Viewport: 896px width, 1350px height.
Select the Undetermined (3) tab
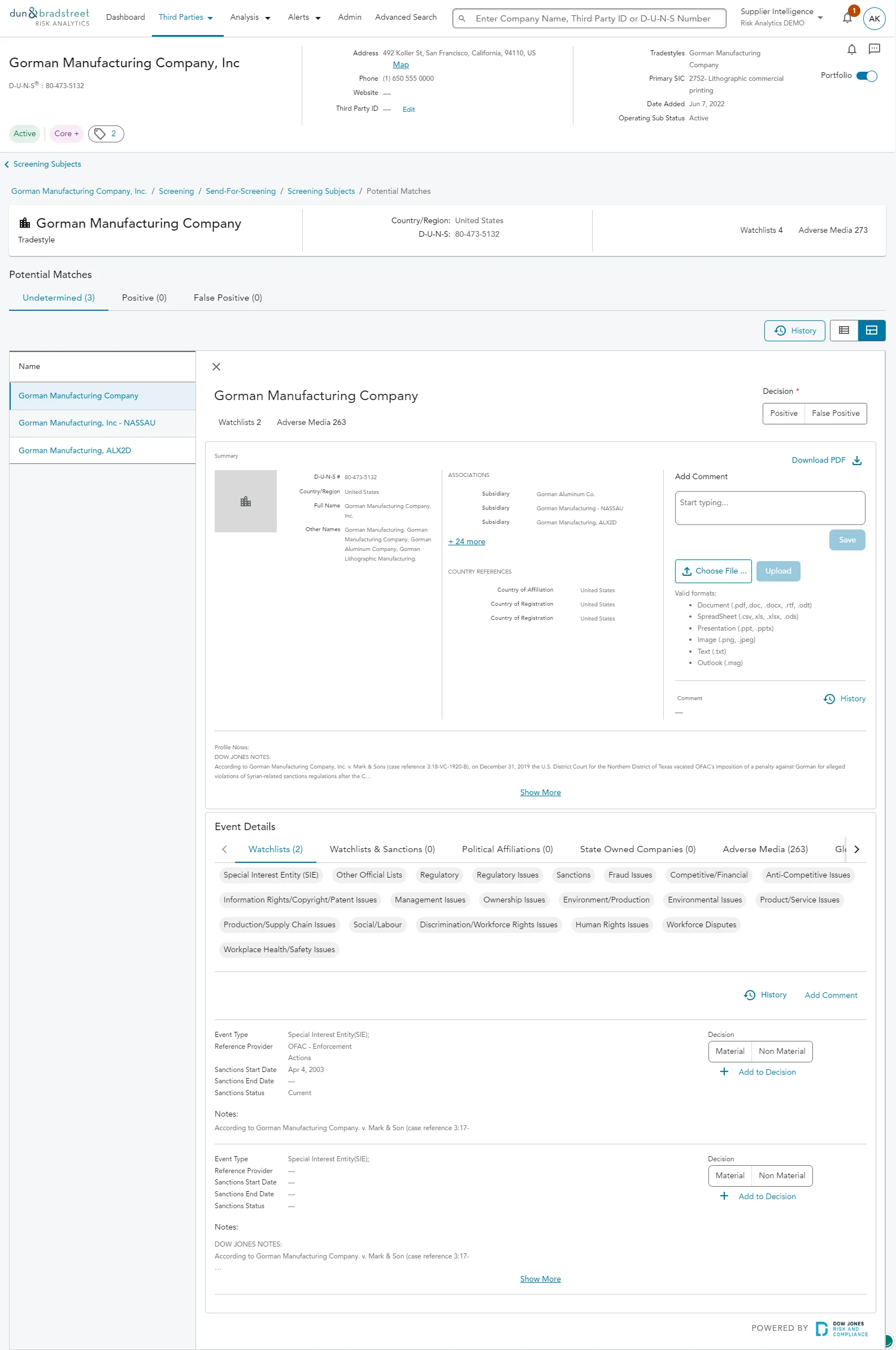59,298
